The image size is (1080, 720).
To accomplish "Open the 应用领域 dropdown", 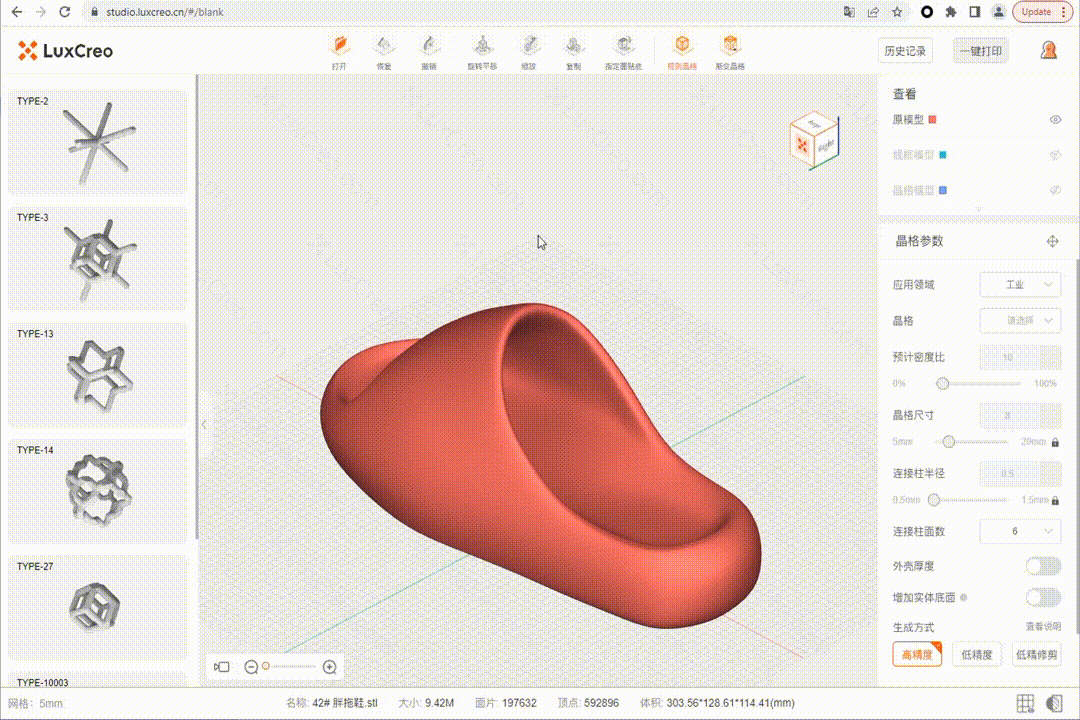I will tap(1020, 285).
